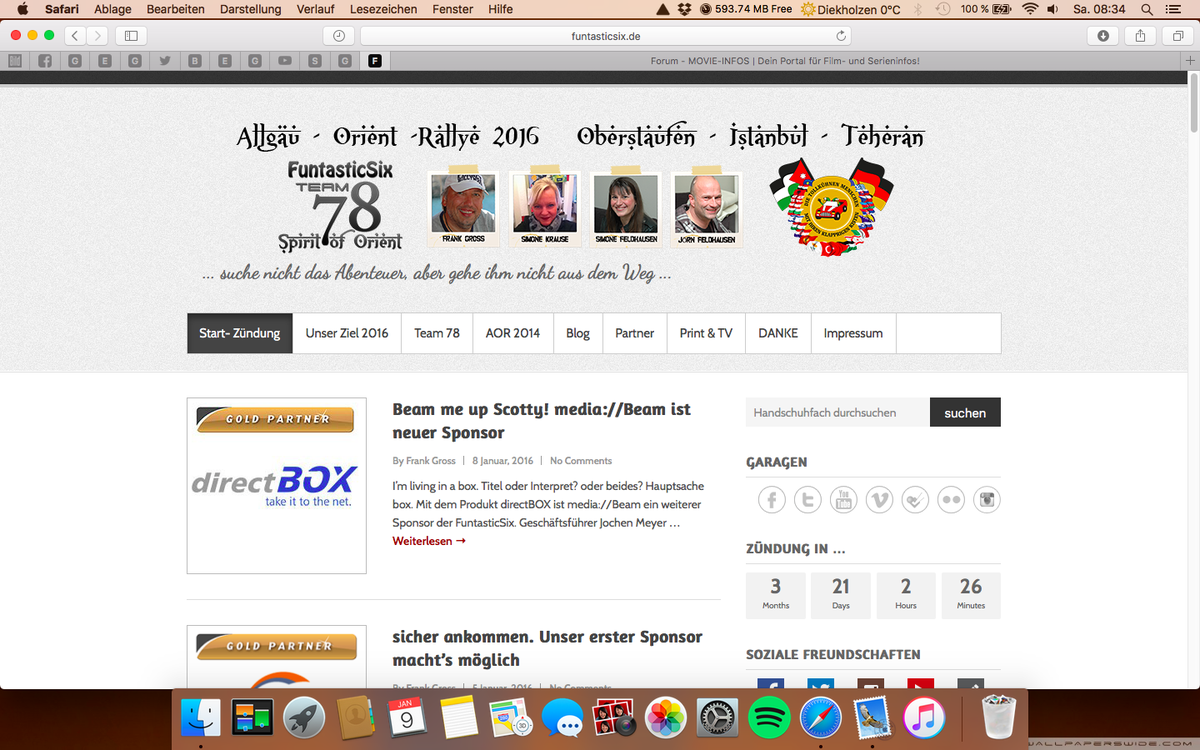Screen dimensions: 1200x750
Task: Open Unser Ziel 2016 nav item
Action: [347, 333]
